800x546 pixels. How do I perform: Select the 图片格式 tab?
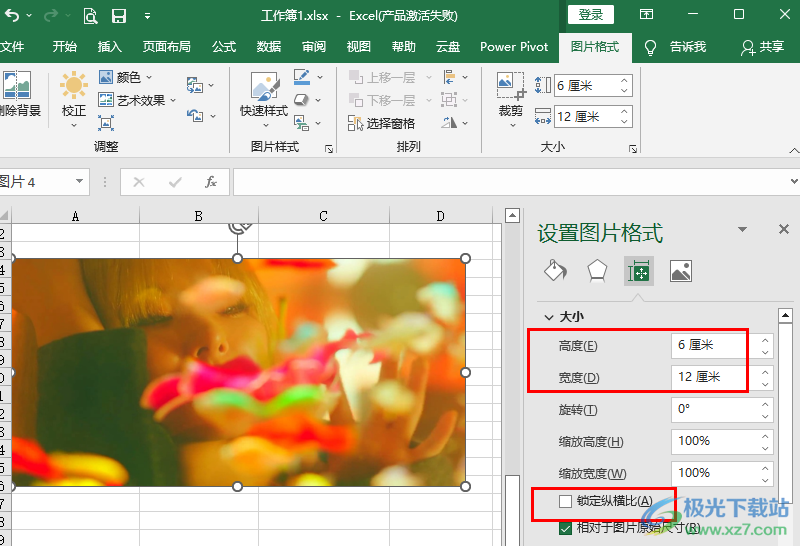pos(595,47)
